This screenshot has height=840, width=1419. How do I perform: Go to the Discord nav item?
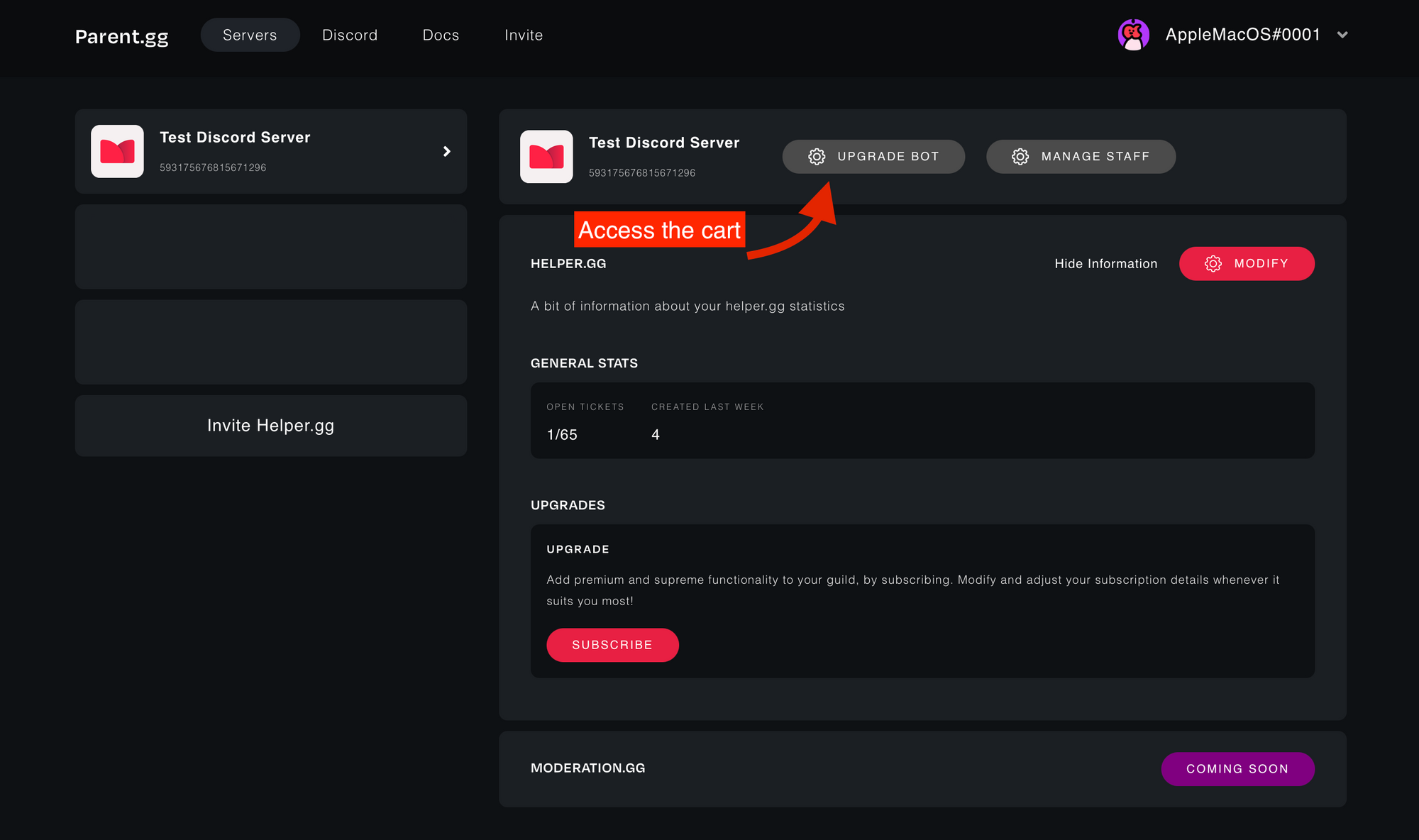click(x=350, y=35)
